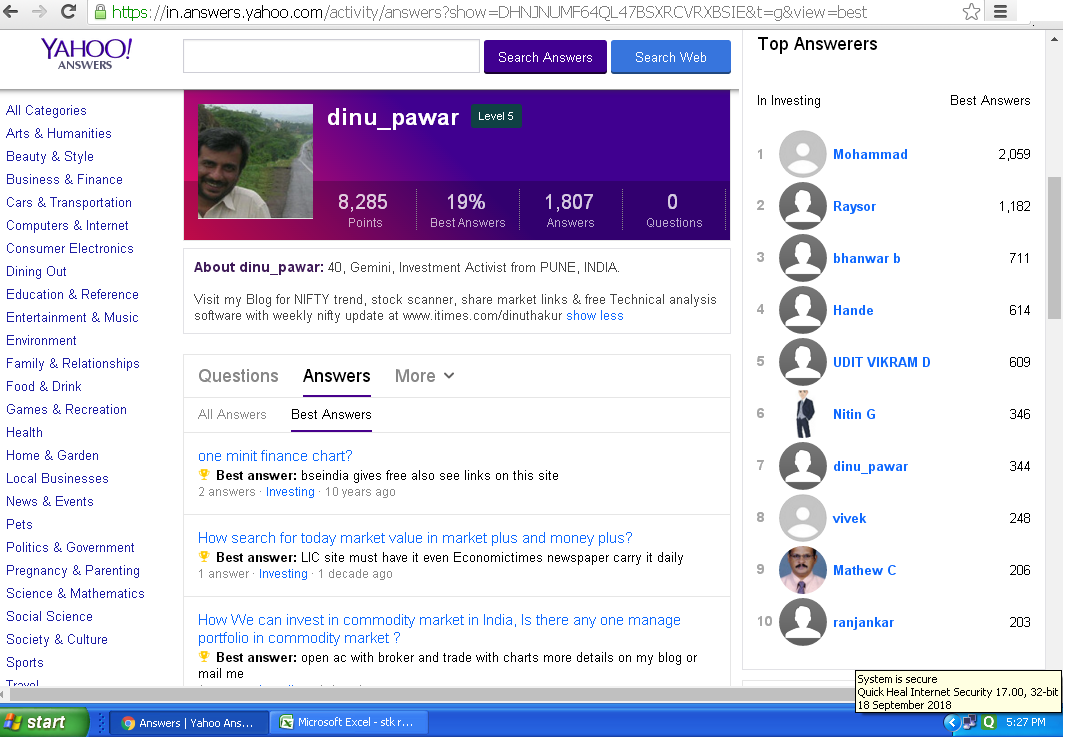The width and height of the screenshot is (1070, 742).
Task: Open Politics & Government category
Action: (x=70, y=547)
